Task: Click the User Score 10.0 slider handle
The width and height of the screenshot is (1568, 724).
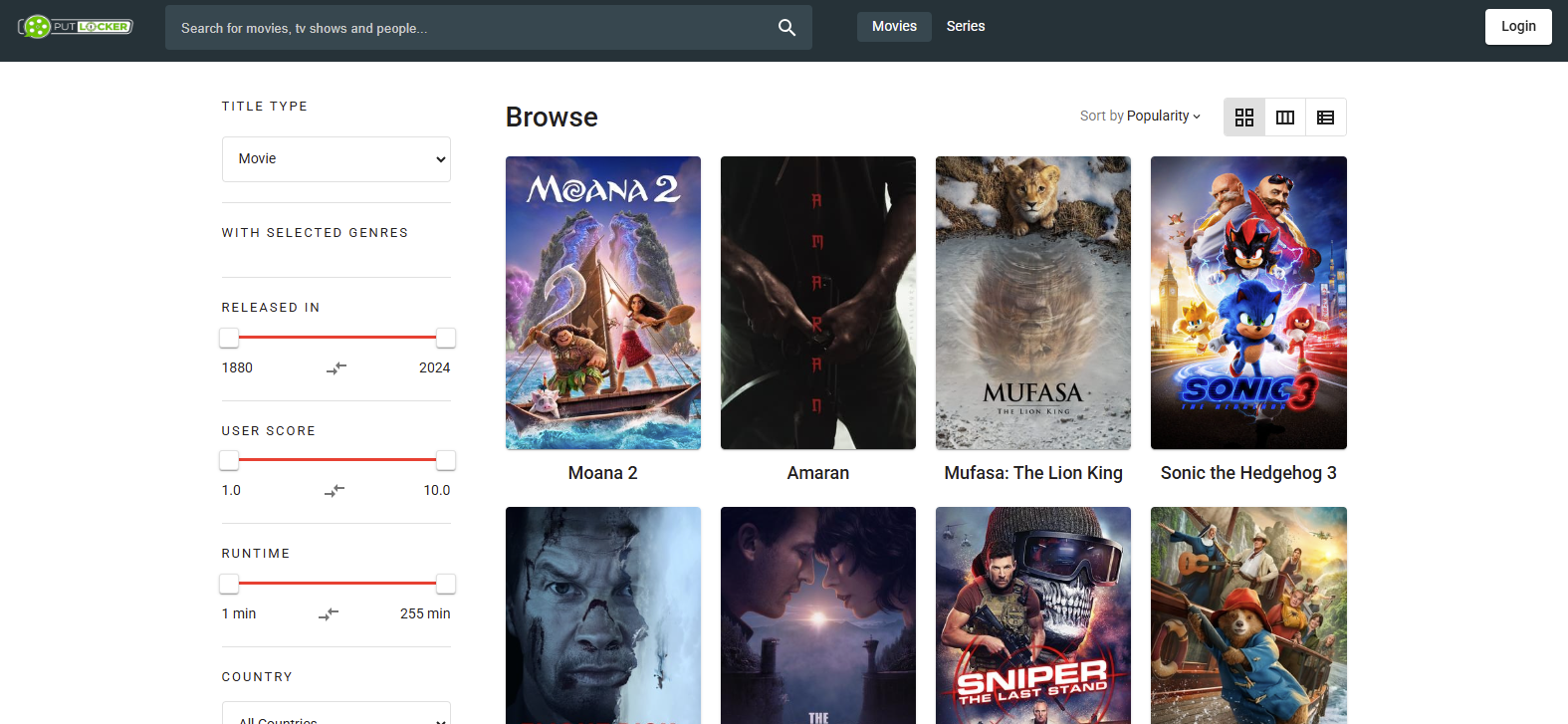Action: [446, 460]
